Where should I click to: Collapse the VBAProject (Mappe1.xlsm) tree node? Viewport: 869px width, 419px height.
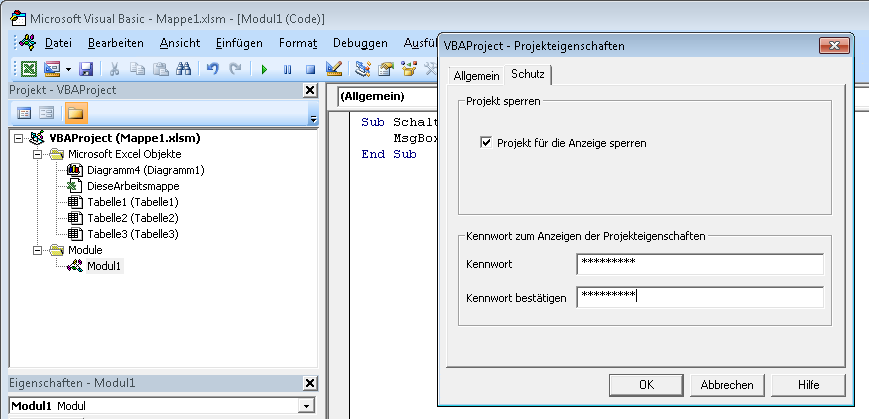click(x=21, y=138)
